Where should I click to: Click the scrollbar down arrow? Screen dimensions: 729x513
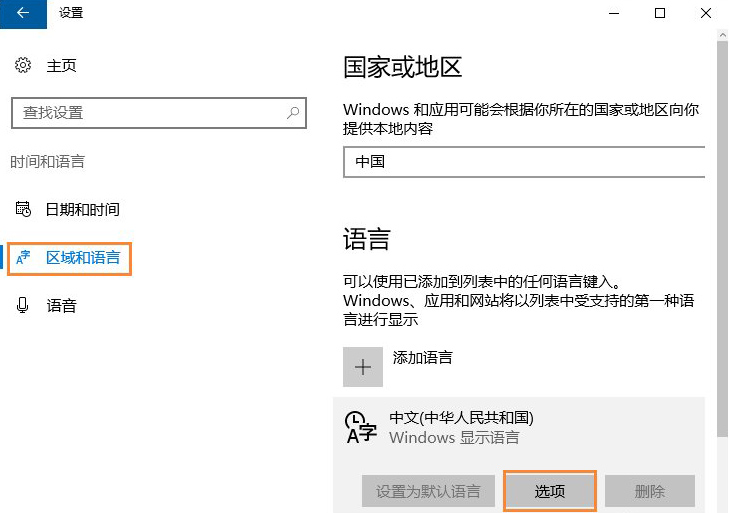point(722,505)
